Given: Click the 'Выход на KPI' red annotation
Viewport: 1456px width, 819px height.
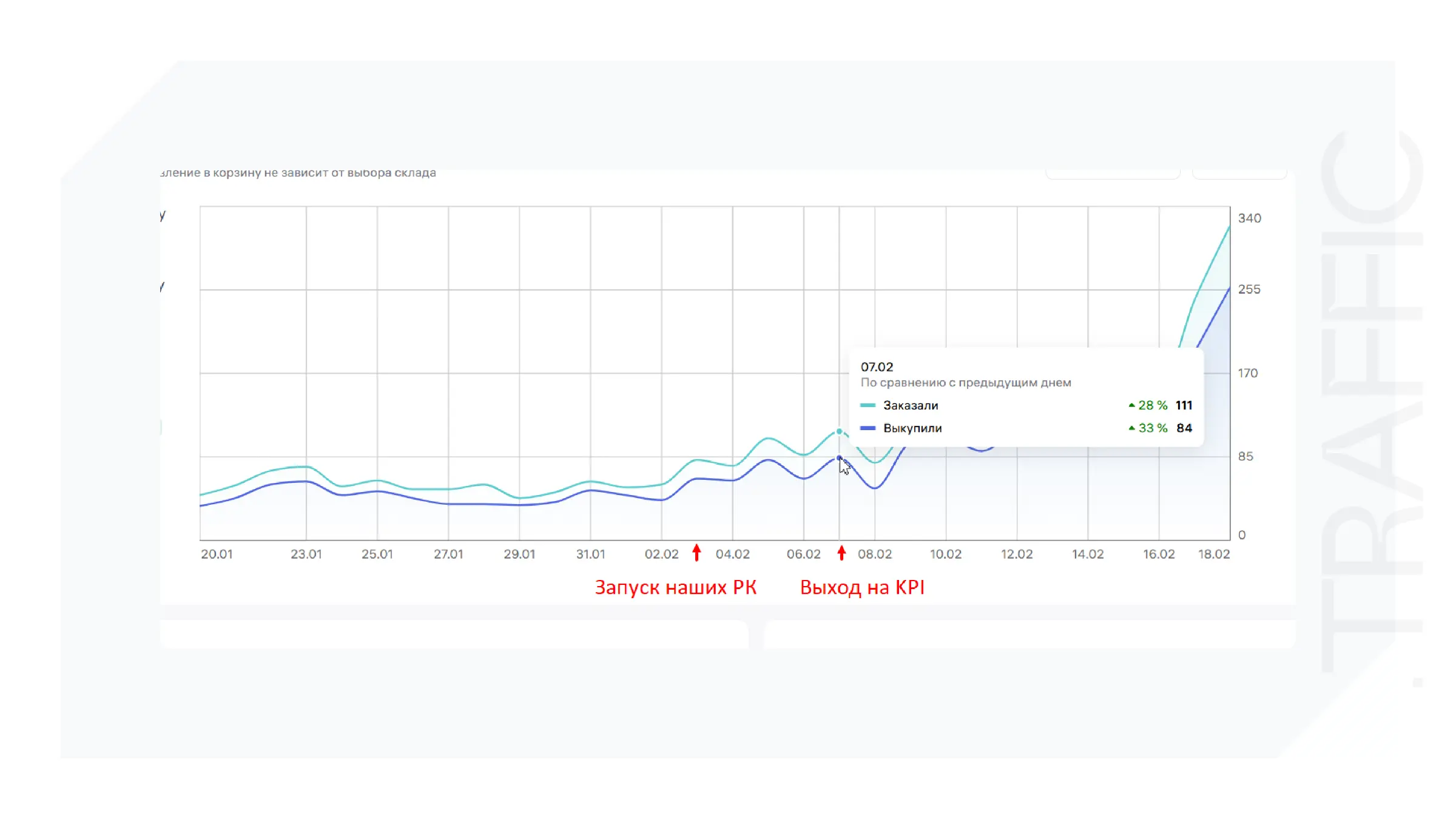Looking at the screenshot, I should 861,587.
